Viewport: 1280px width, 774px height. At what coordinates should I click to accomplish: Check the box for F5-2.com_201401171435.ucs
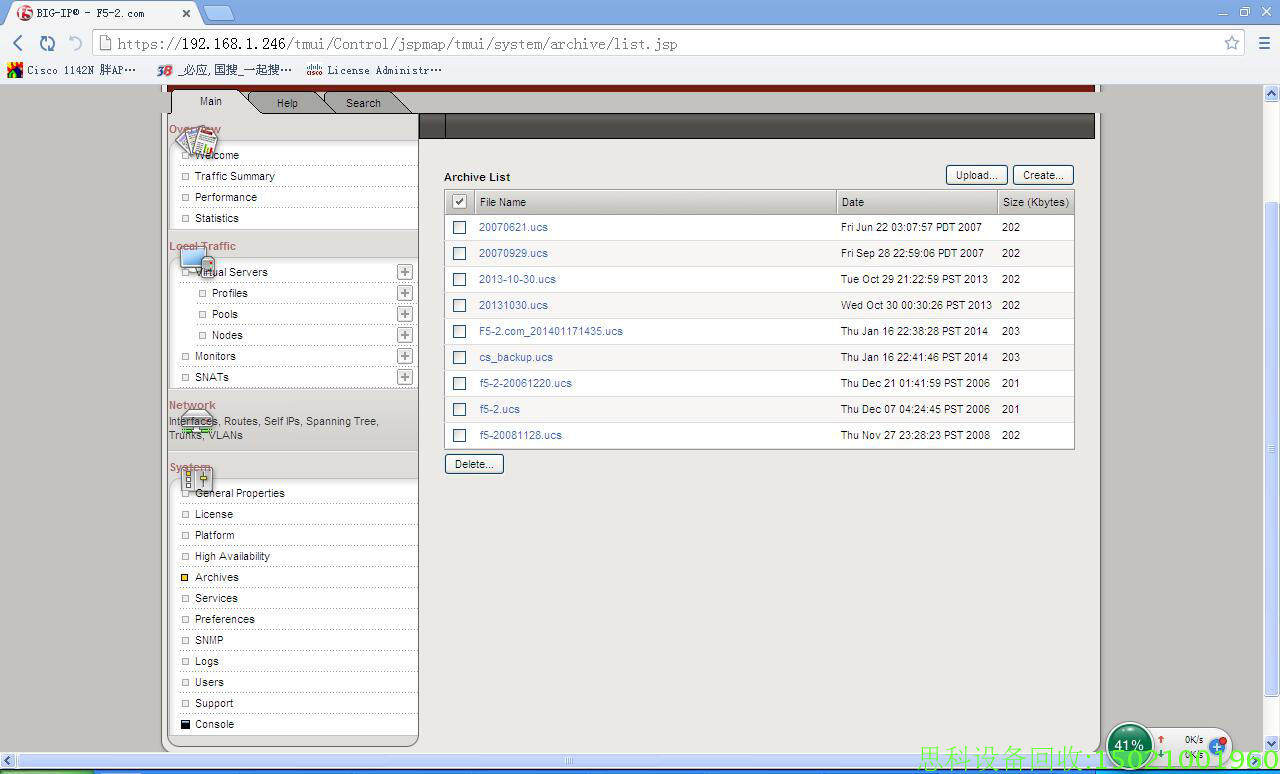[x=459, y=331]
